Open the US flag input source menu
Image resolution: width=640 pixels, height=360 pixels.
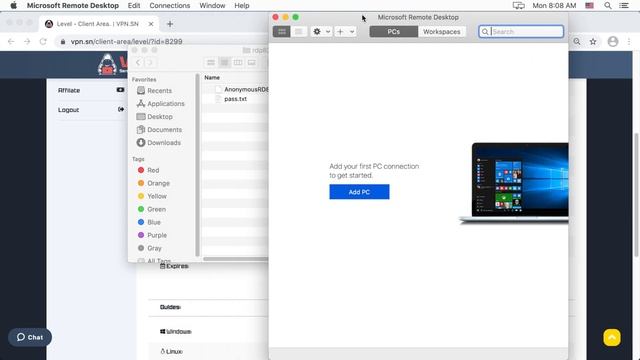pyautogui.click(x=589, y=5)
